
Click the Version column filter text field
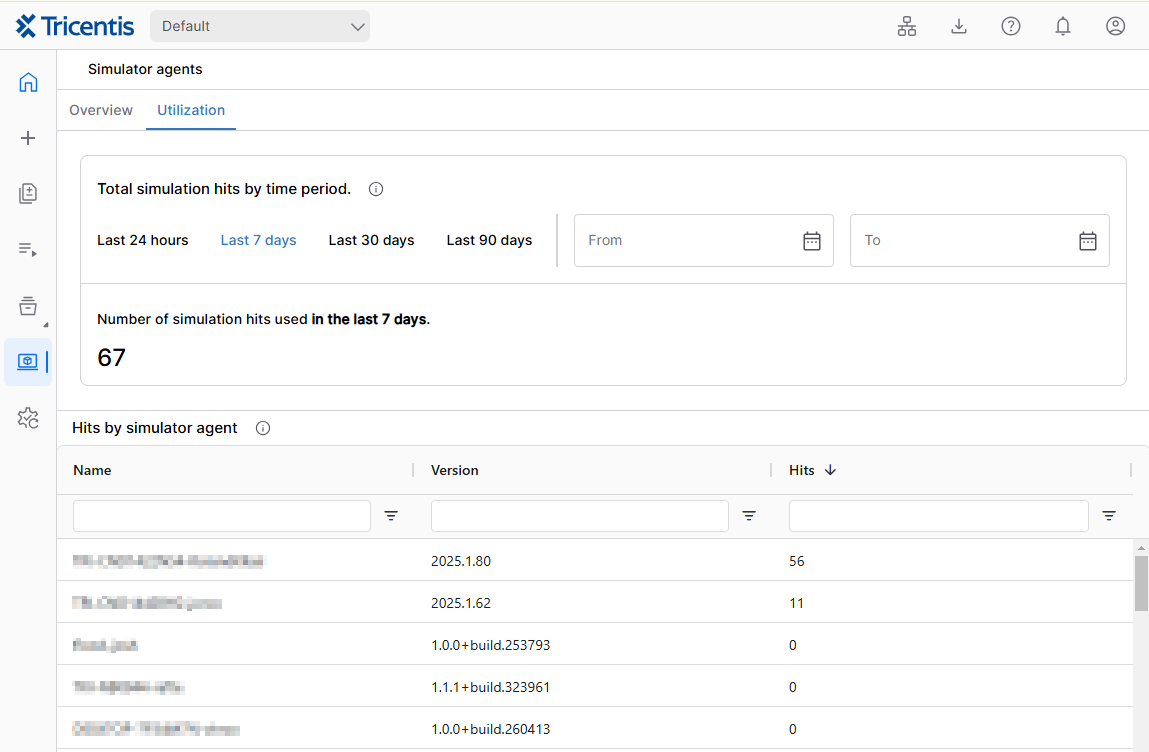click(x=579, y=516)
